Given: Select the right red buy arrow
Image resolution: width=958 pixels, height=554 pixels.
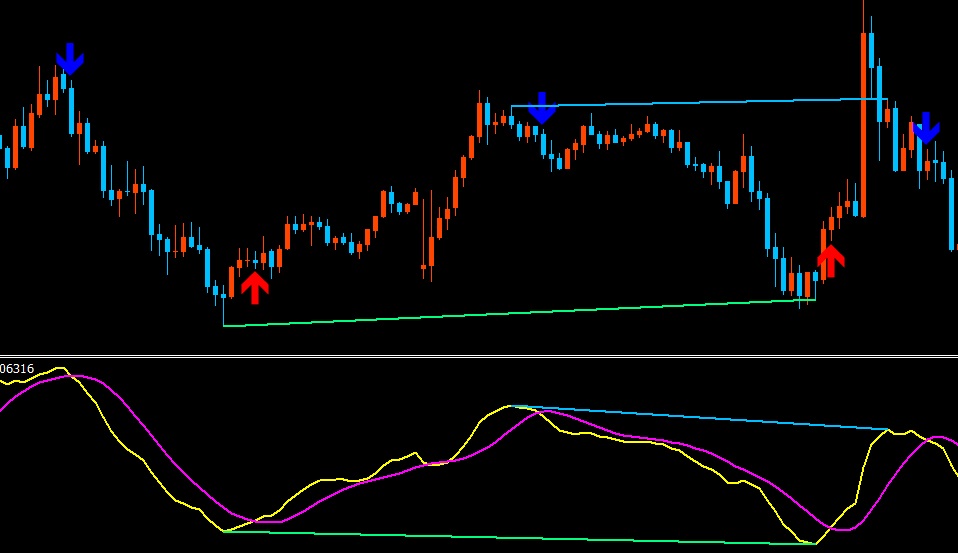Looking at the screenshot, I should coord(830,261).
